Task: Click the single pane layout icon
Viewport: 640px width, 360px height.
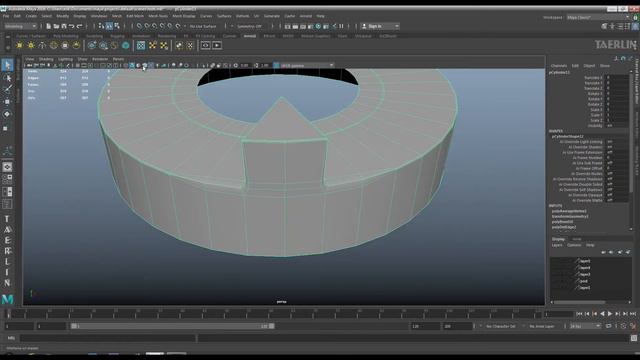Action: (x=7, y=167)
